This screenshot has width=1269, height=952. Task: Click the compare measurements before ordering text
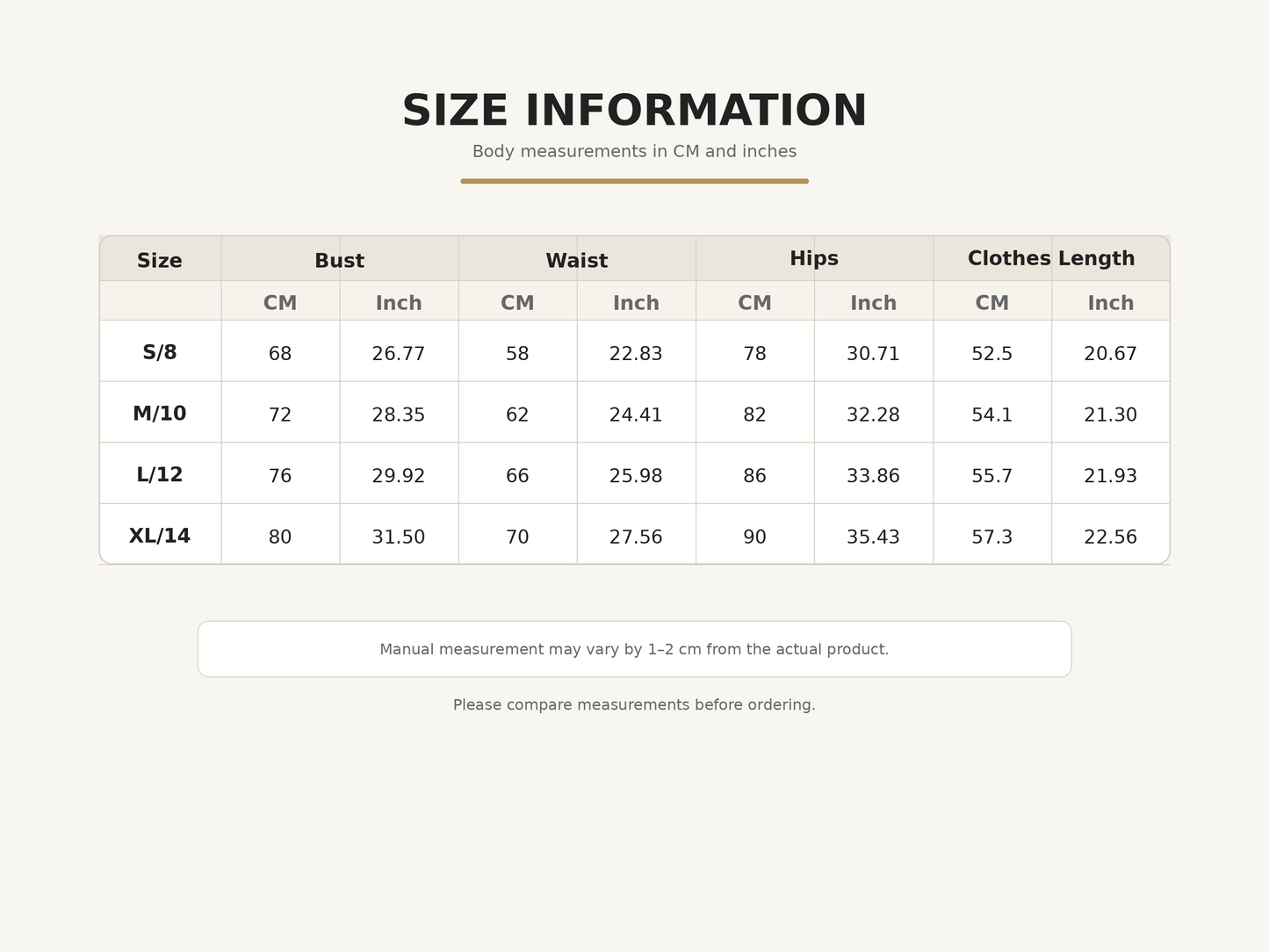(x=634, y=705)
